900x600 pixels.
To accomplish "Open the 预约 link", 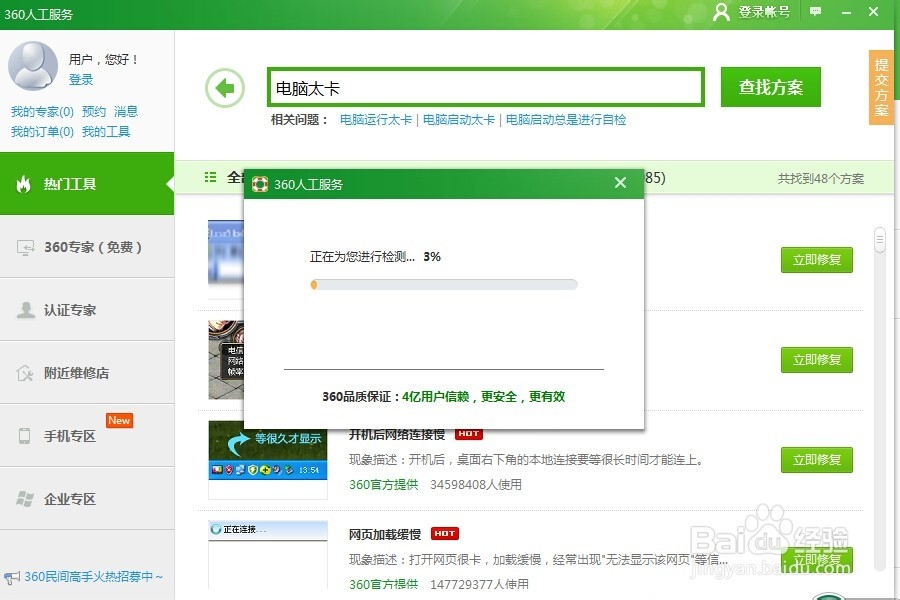I will (94, 111).
